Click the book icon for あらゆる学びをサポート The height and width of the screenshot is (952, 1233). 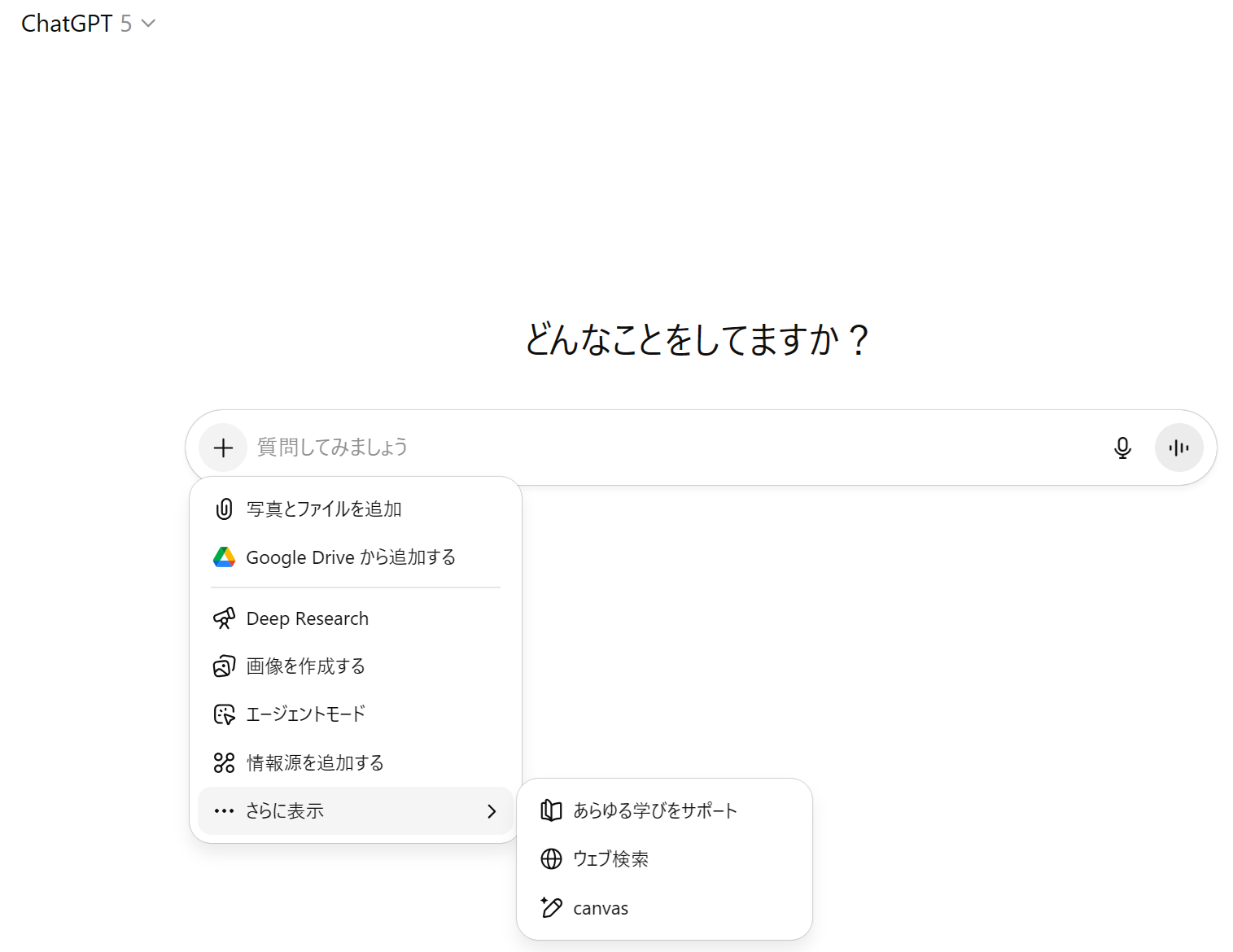click(x=551, y=810)
